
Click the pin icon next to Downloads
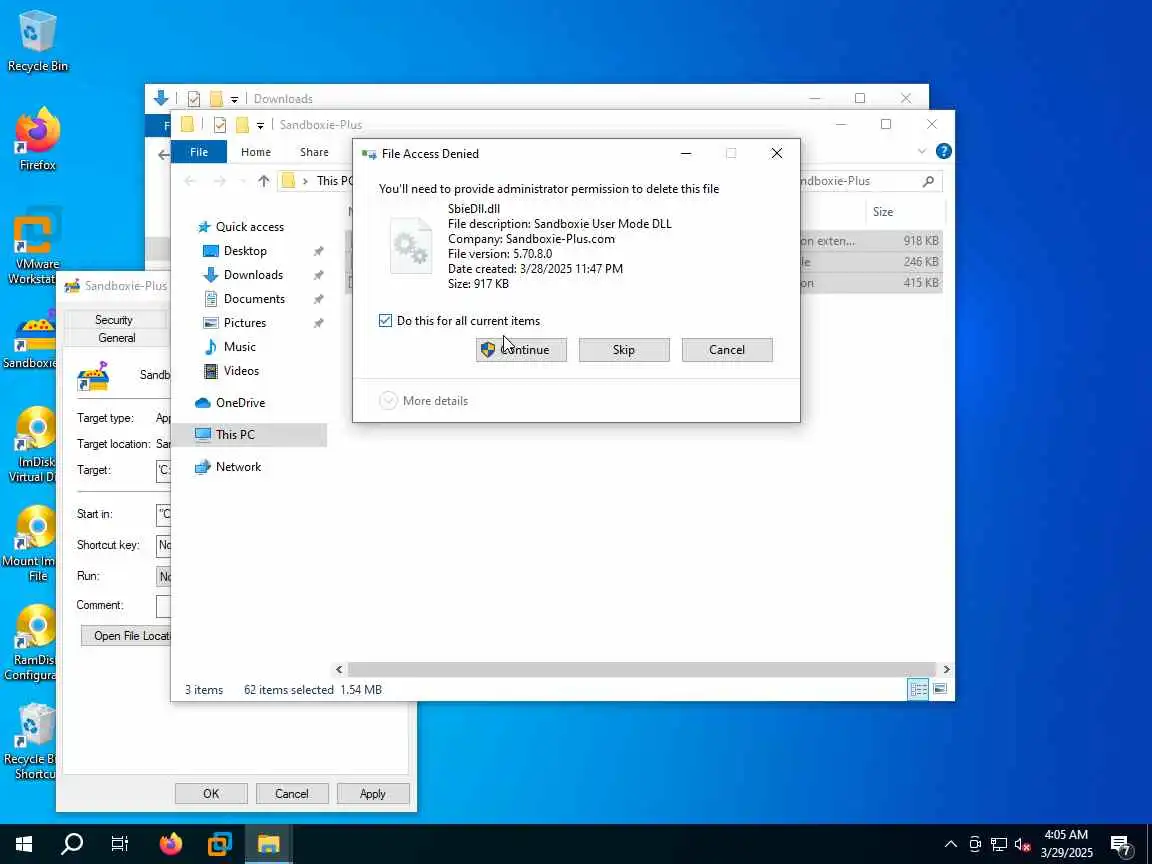[318, 275]
